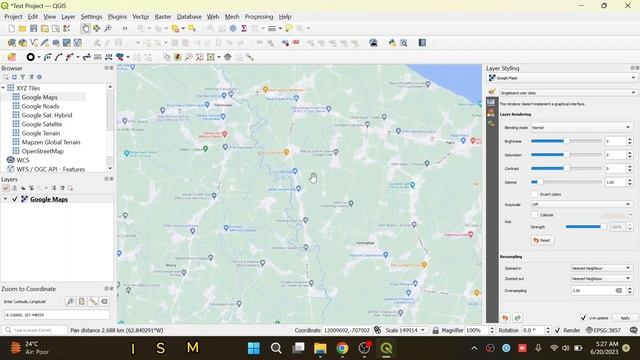
Task: Open the Plugins menu
Action: click(x=117, y=17)
